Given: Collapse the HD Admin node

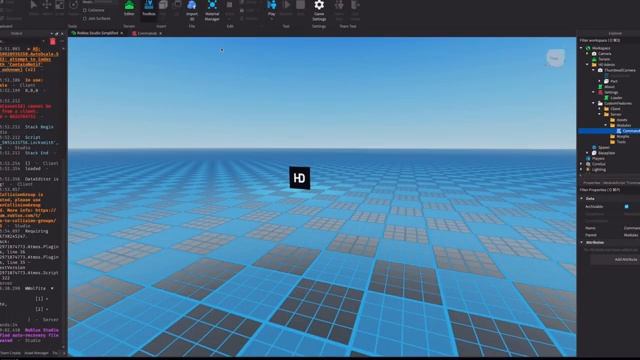Looking at the screenshot, I should tap(587, 64).
